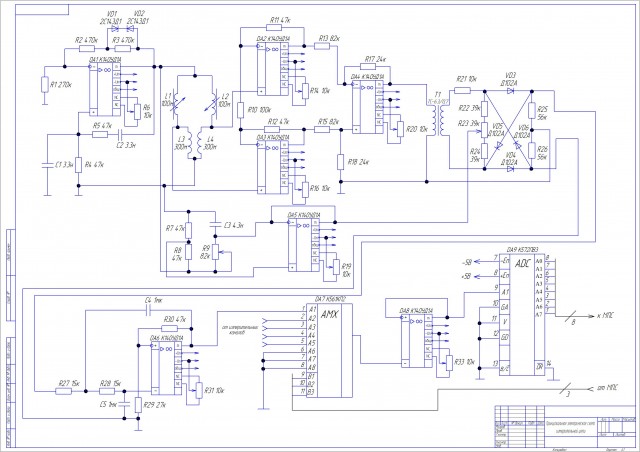This screenshot has width=640, height=452.
Task: Select the R33 10k label
Action: tap(464, 362)
